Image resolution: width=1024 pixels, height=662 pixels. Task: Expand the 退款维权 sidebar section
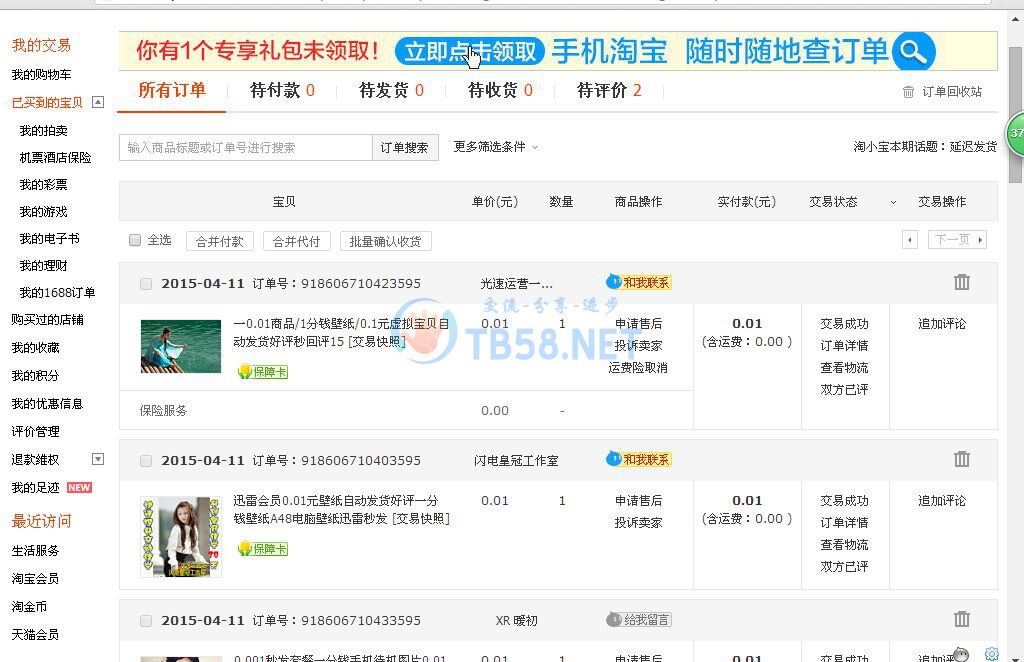[x=98, y=459]
